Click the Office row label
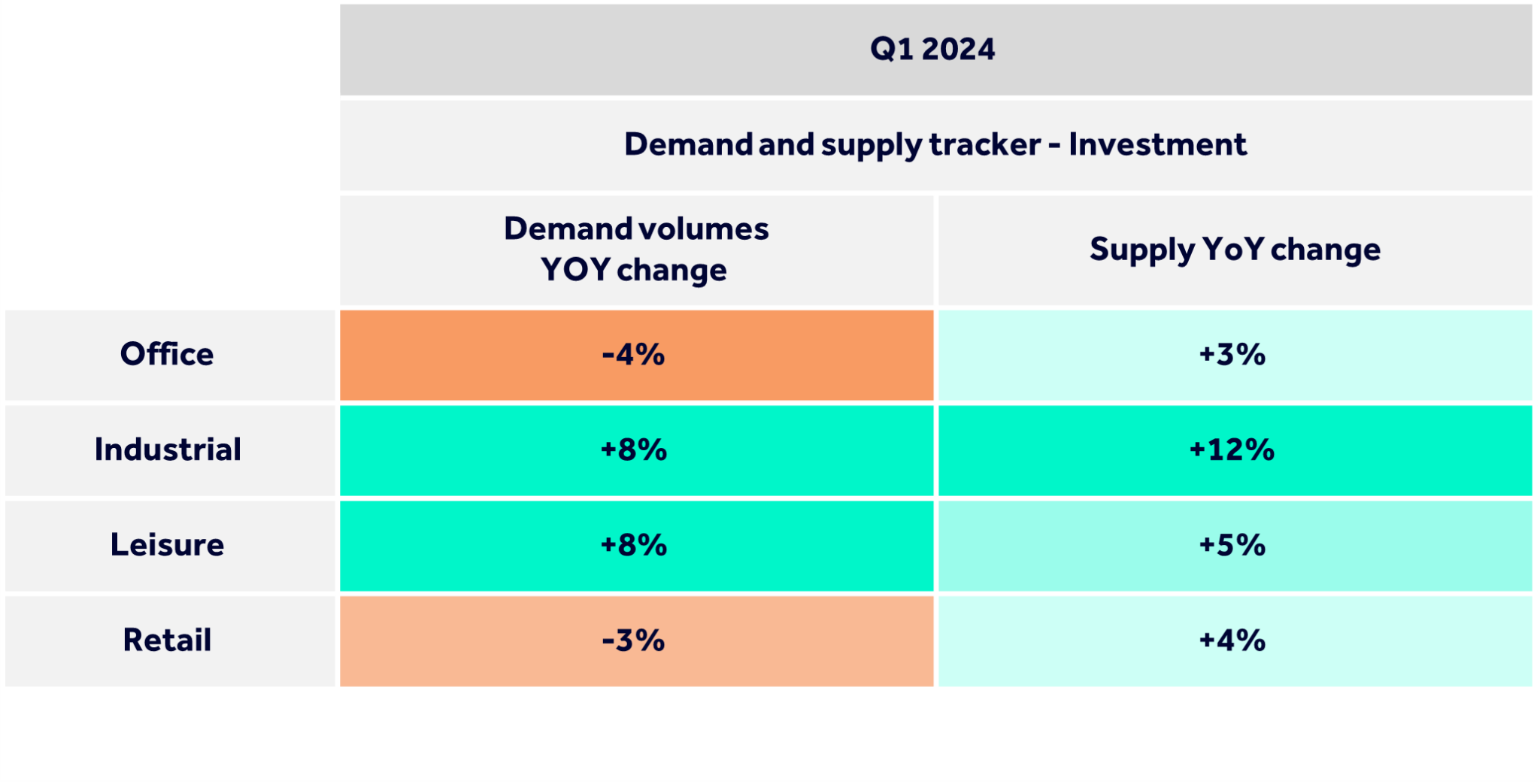 point(167,354)
